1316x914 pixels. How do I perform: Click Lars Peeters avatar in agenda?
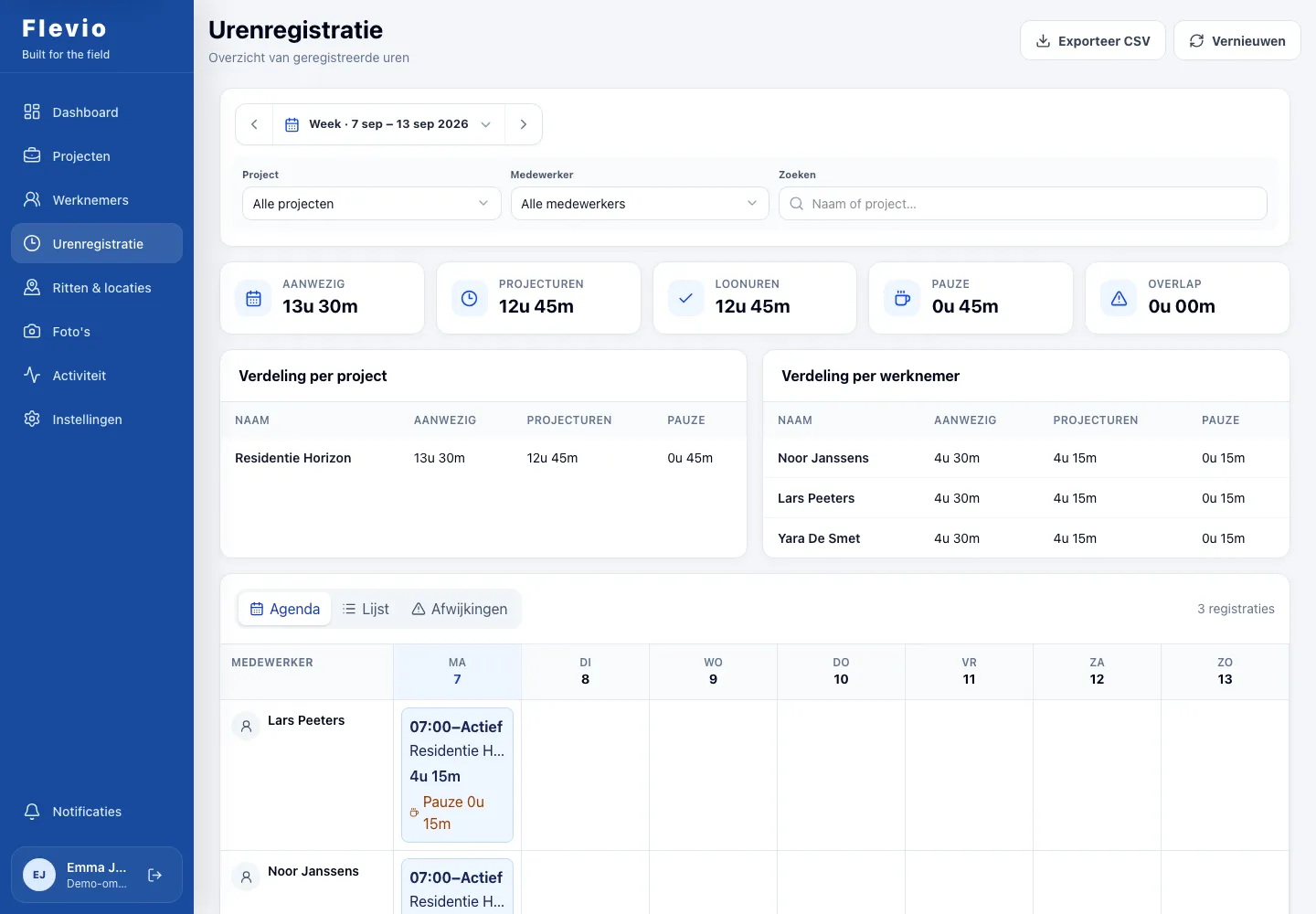point(246,727)
